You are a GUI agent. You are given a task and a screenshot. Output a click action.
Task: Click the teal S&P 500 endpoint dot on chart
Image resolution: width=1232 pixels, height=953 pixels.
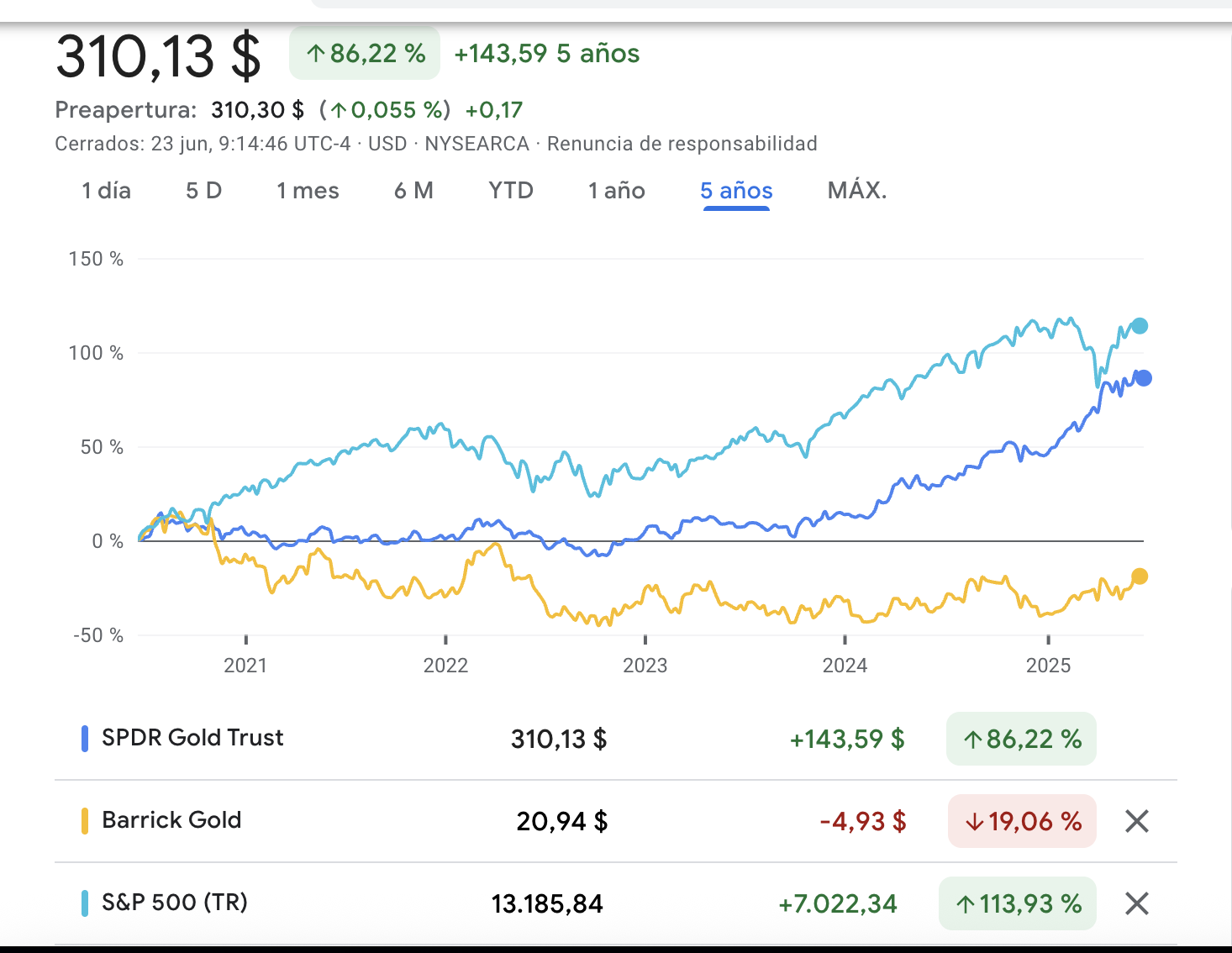(x=1140, y=326)
